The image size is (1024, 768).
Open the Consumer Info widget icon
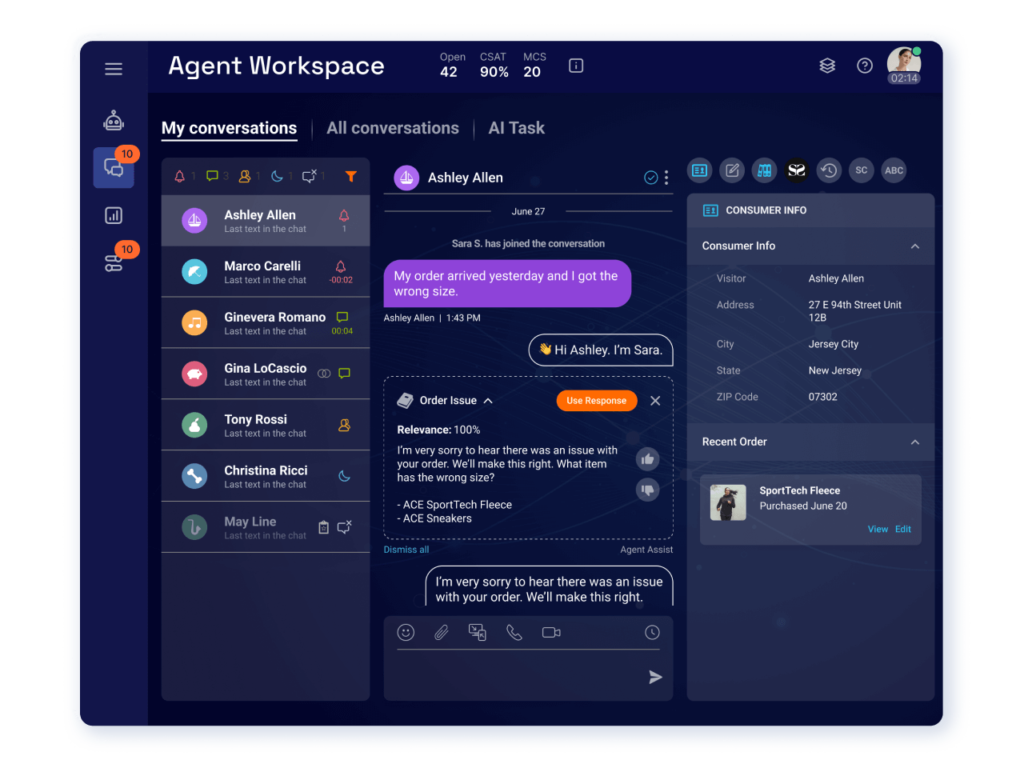coord(699,170)
